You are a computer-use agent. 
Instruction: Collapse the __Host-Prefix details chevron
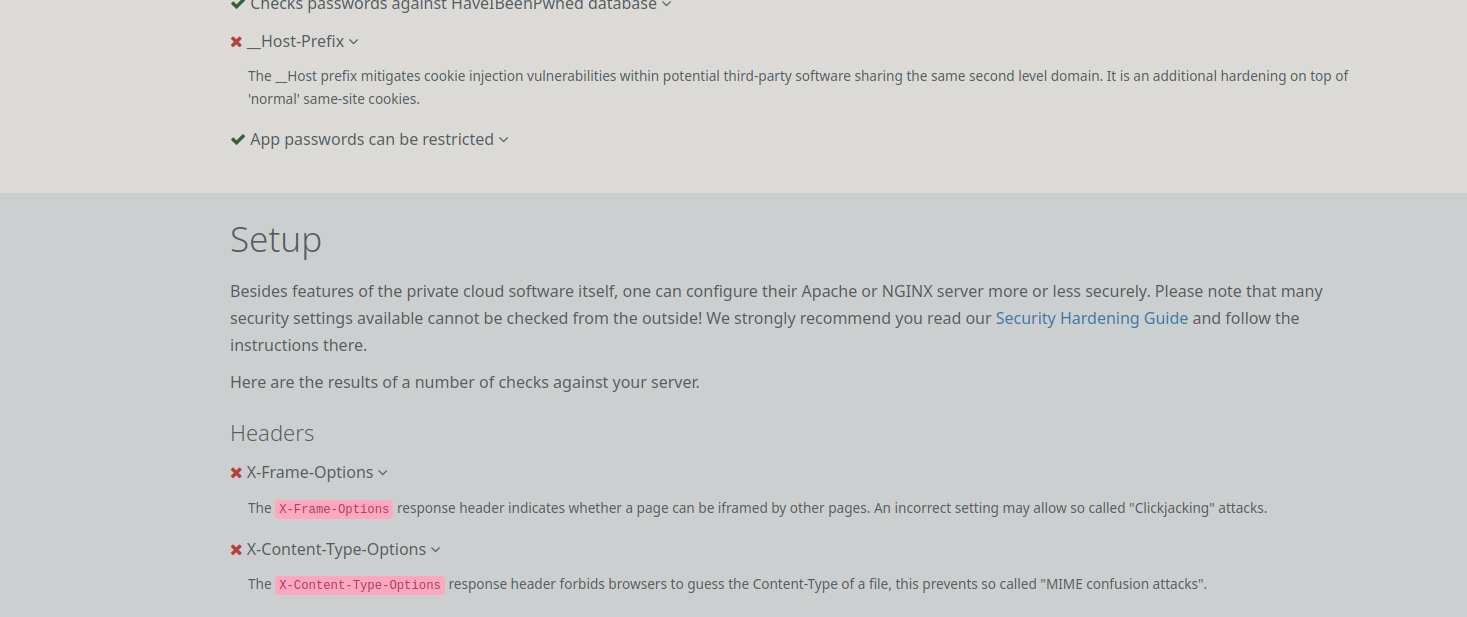coord(354,42)
